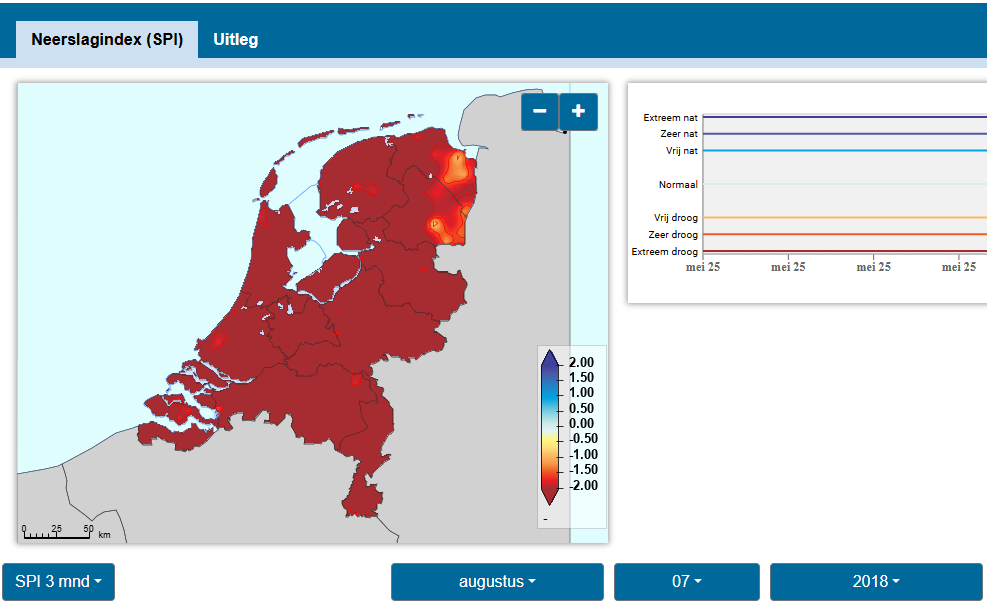Switch to the Uitleg tab
The width and height of the screenshot is (987, 603).
pyautogui.click(x=235, y=40)
